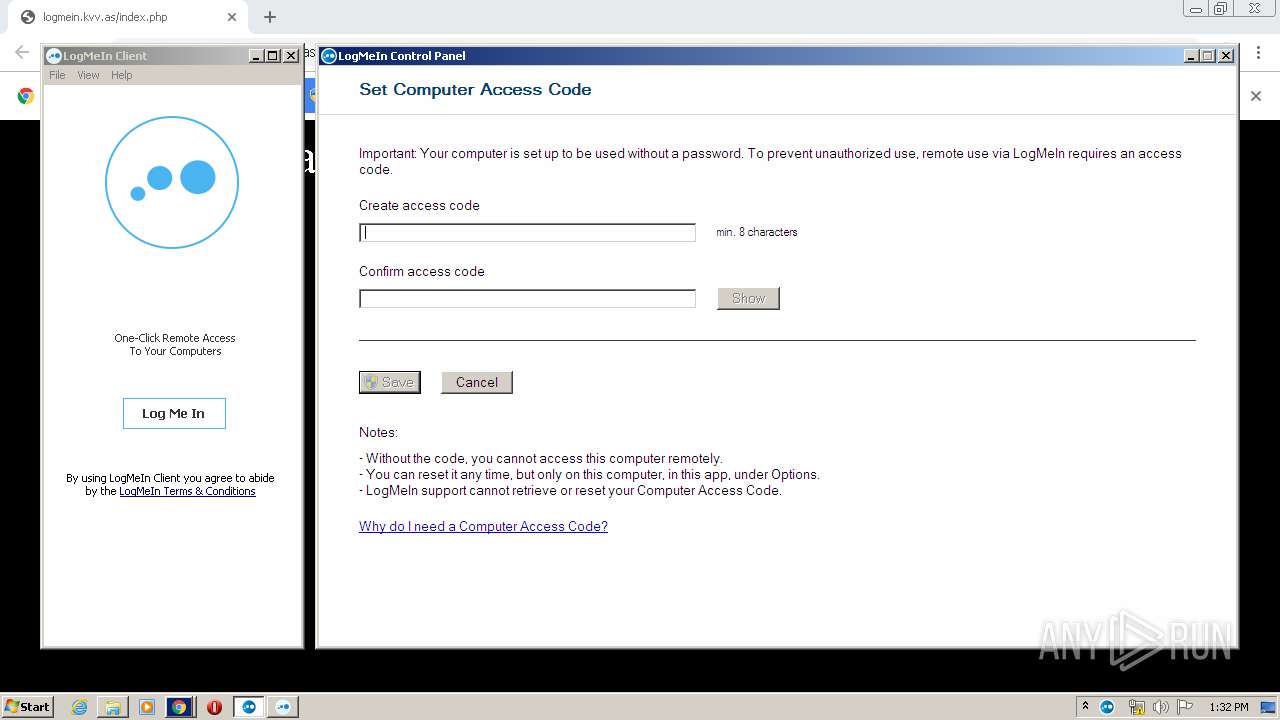The height and width of the screenshot is (720, 1280).
Task: Click the 1:32 PM taskbar clock
Action: 1228,707
